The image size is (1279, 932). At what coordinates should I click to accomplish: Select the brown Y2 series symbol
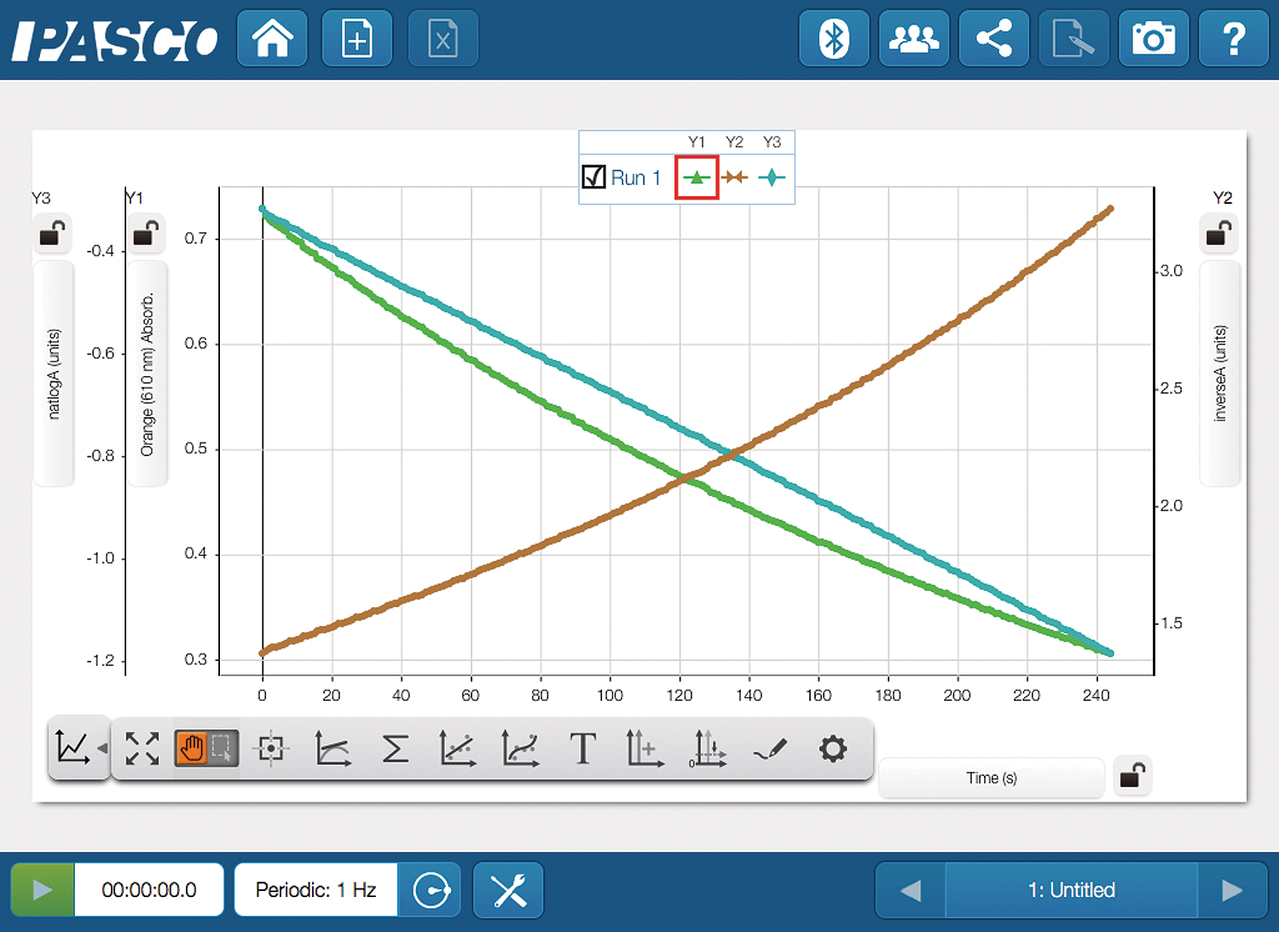[735, 178]
